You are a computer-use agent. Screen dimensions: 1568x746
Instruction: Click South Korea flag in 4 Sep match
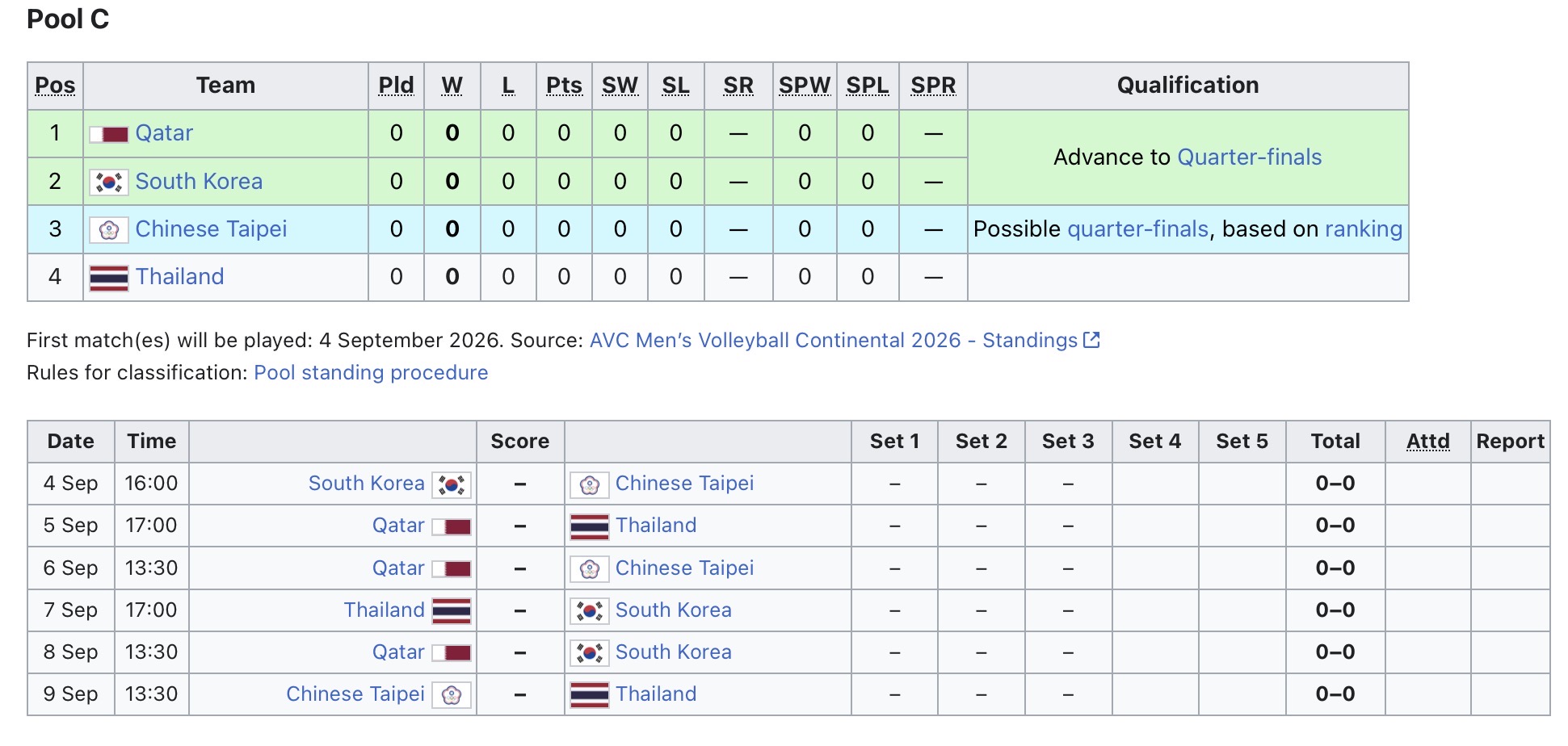[452, 484]
